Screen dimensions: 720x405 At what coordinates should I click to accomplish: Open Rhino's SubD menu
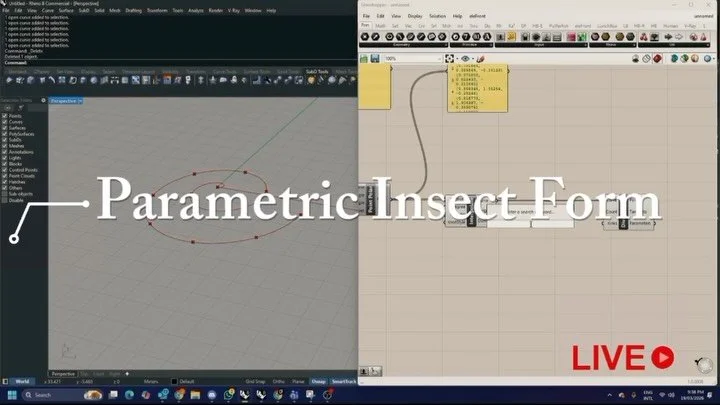pos(84,10)
